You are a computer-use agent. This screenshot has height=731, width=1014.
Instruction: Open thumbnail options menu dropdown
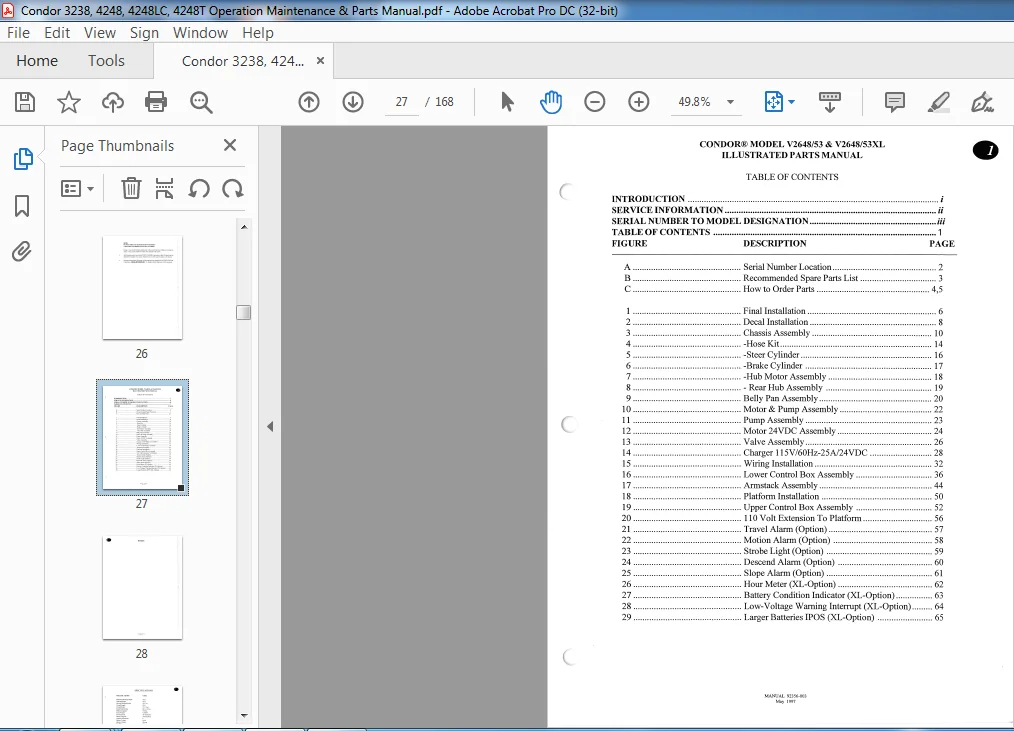78,189
